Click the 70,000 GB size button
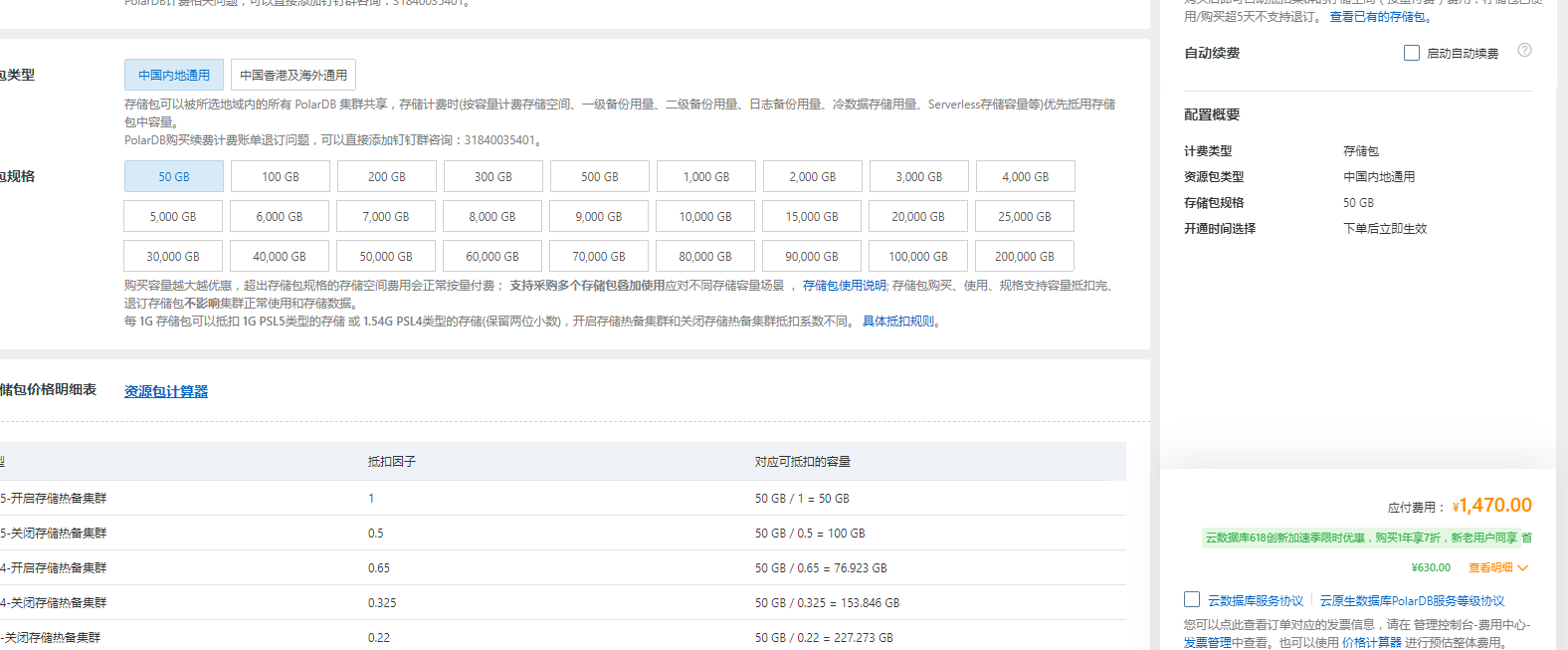 [x=599, y=256]
